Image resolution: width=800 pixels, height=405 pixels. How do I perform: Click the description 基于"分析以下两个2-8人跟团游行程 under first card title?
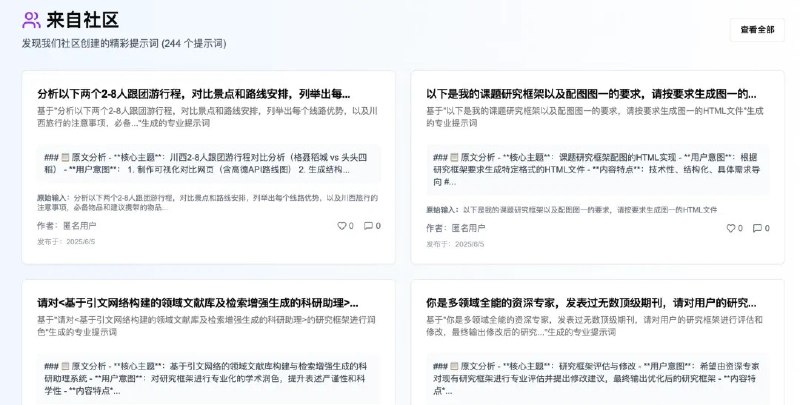pyautogui.click(x=207, y=117)
